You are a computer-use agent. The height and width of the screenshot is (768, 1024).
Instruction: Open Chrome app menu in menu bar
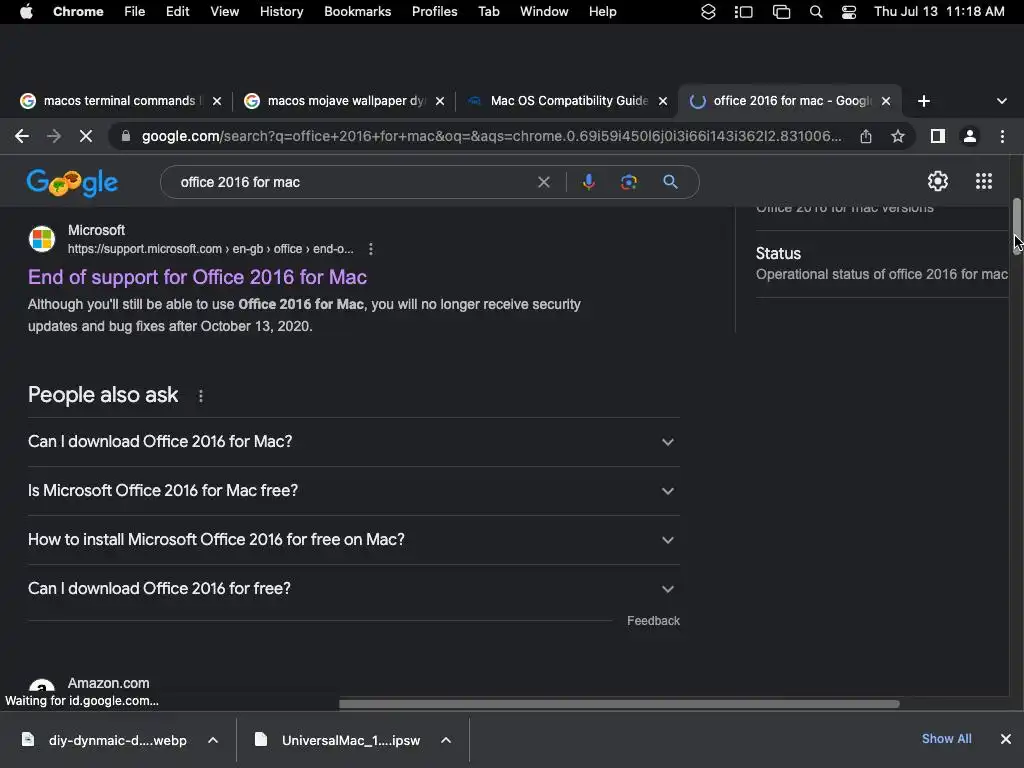tap(78, 12)
